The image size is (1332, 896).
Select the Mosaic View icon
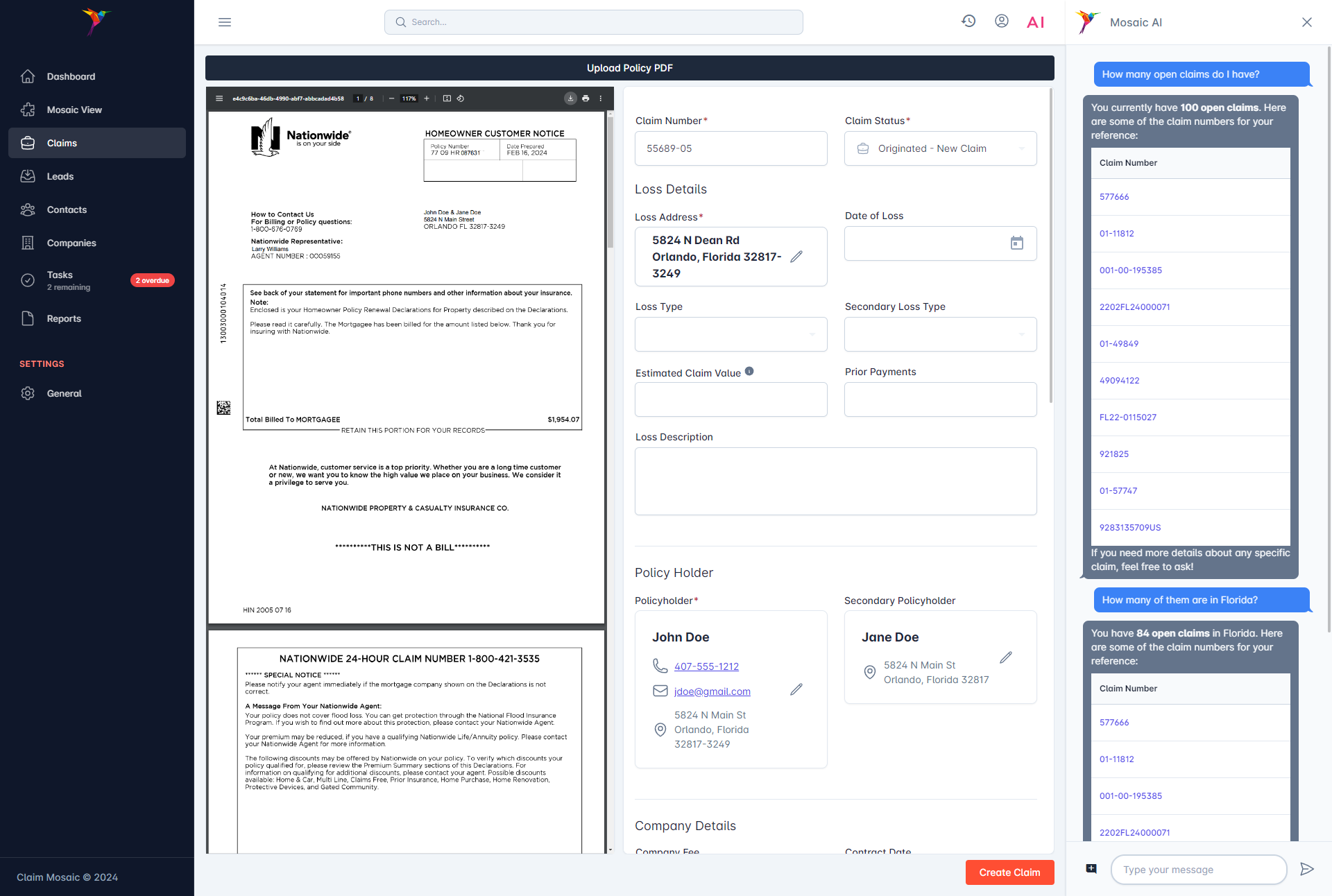[27, 109]
